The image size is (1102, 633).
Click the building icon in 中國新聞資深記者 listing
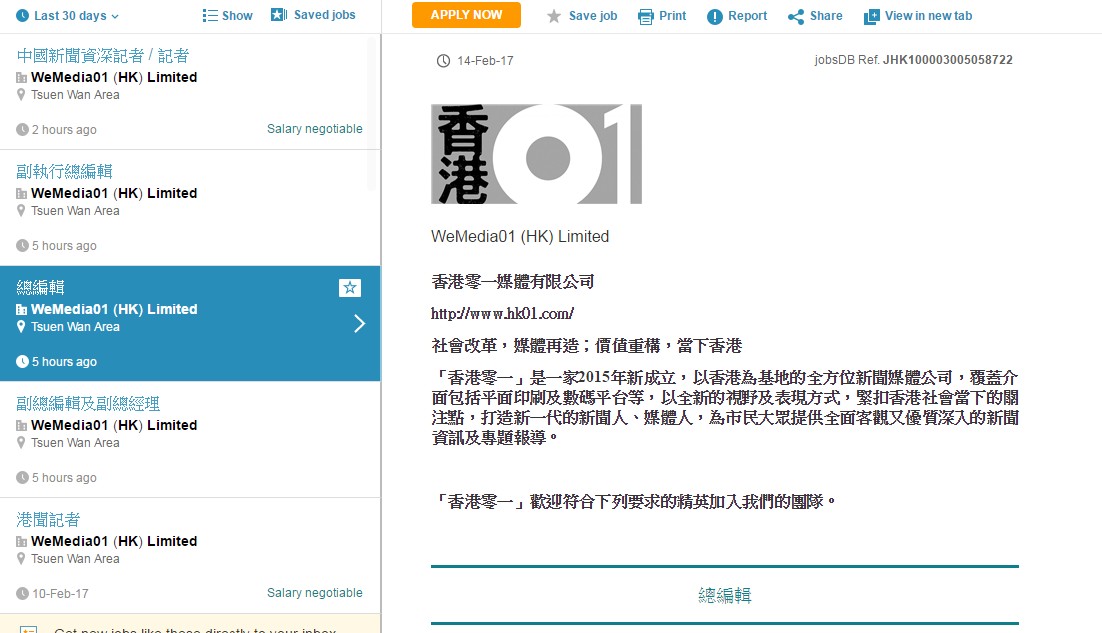coord(22,78)
